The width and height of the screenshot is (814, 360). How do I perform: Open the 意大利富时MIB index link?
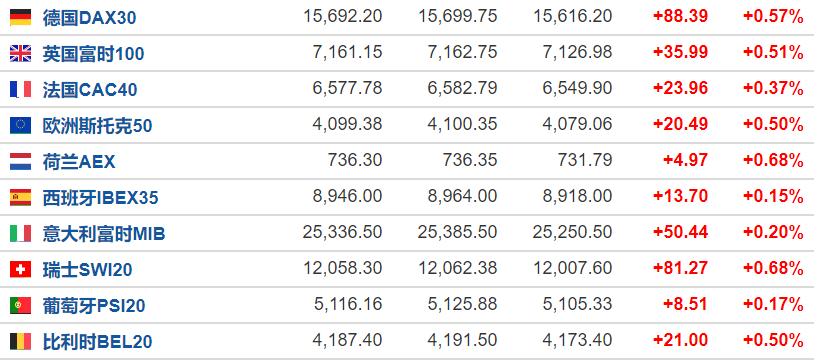(104, 234)
